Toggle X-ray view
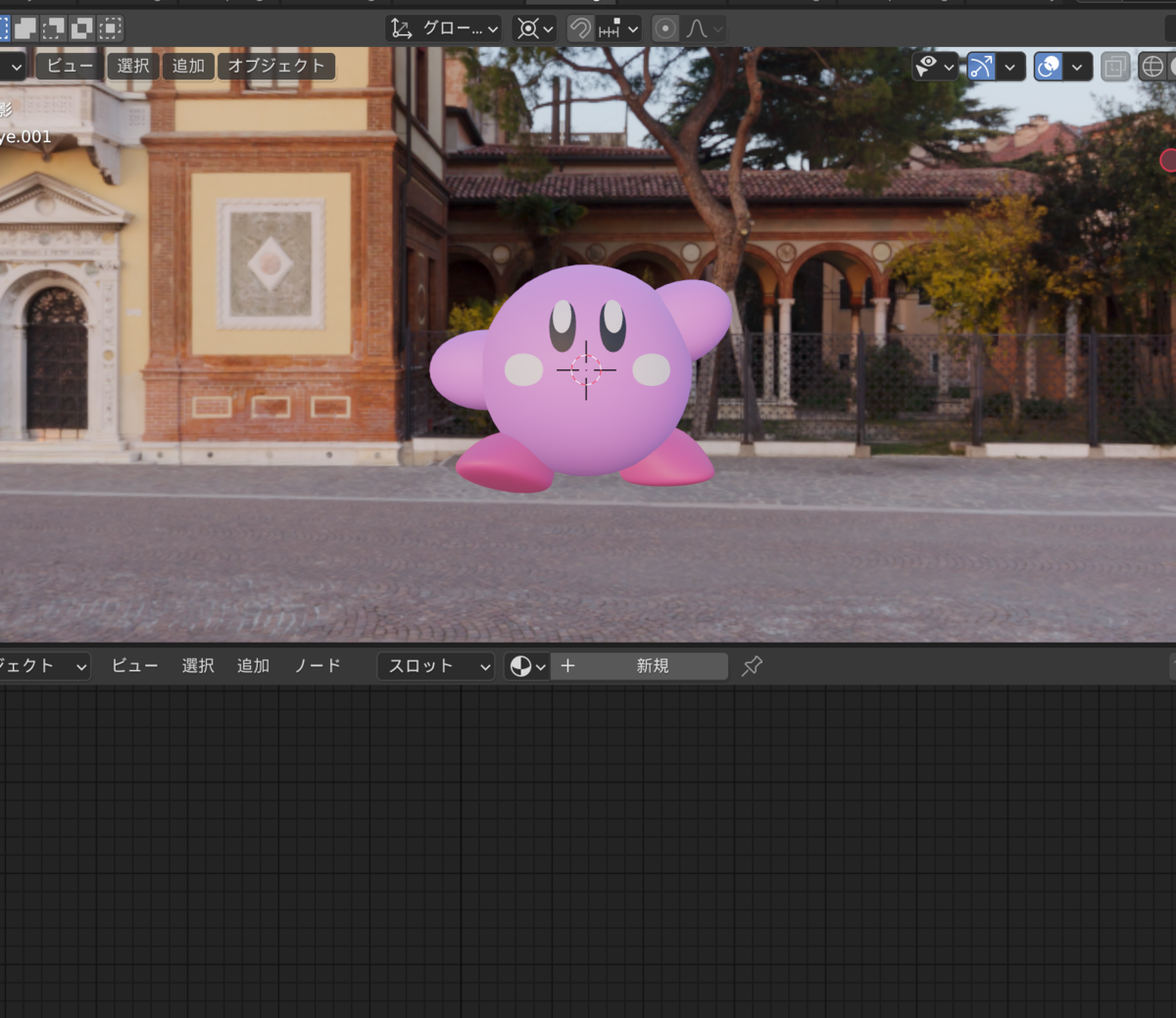The image size is (1176, 1018). point(1114,67)
